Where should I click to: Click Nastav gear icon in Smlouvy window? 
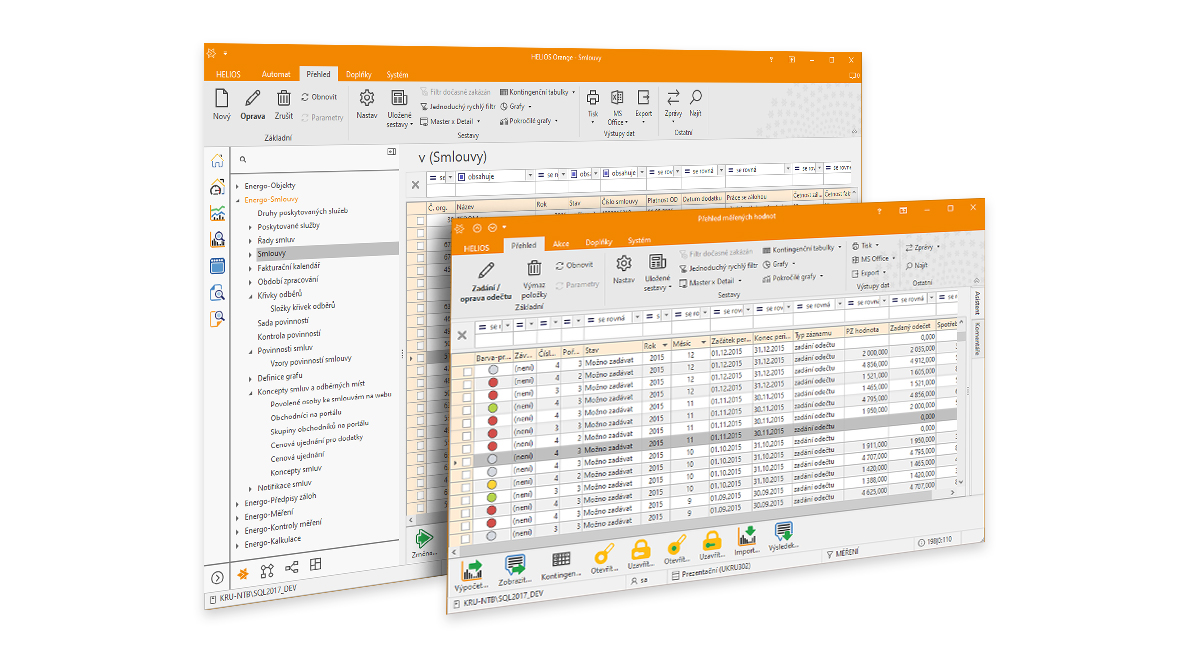pos(367,98)
